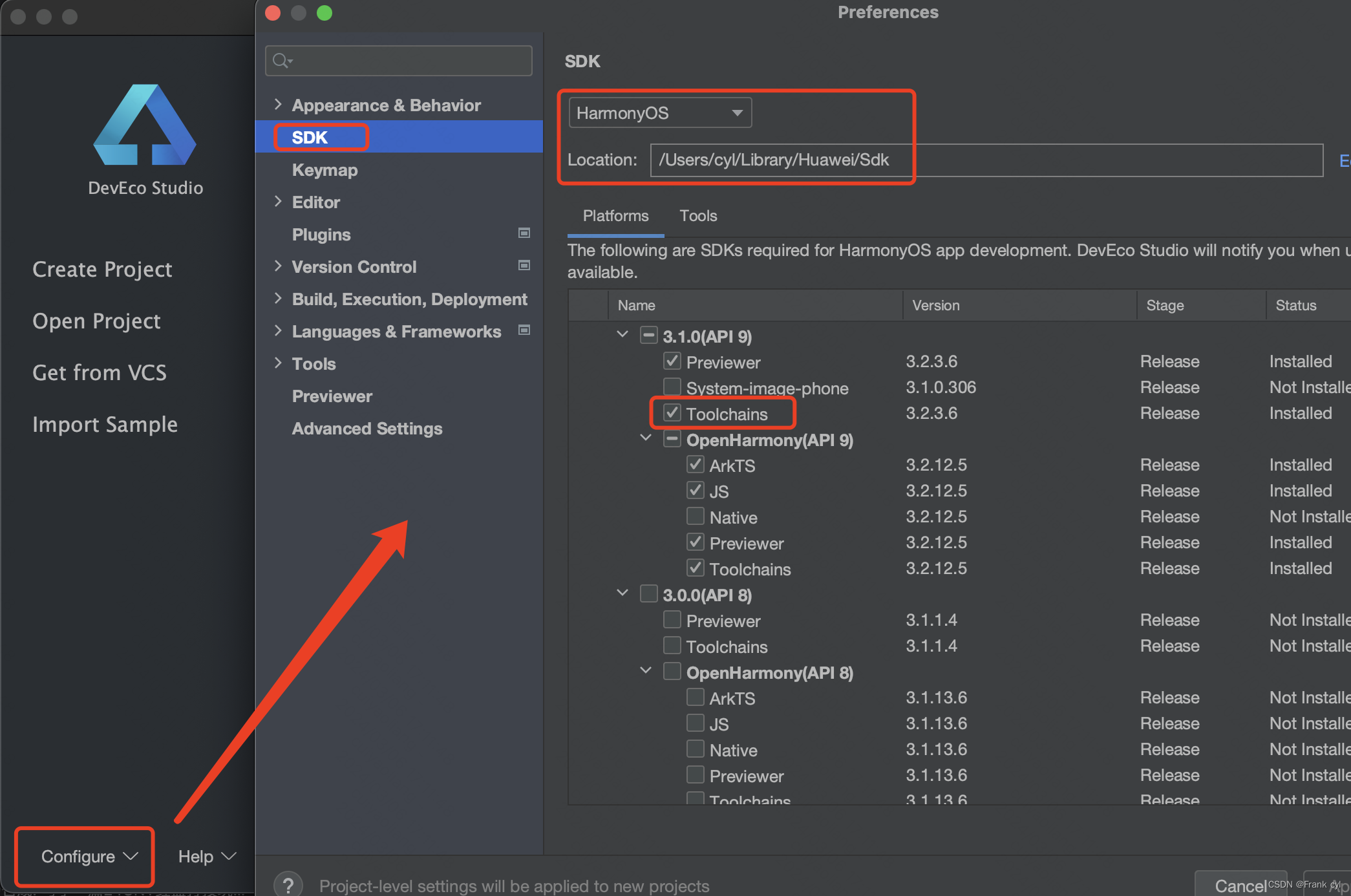
Task: Collapse the 3.0.0(API 8) tree node
Action: tap(622, 593)
